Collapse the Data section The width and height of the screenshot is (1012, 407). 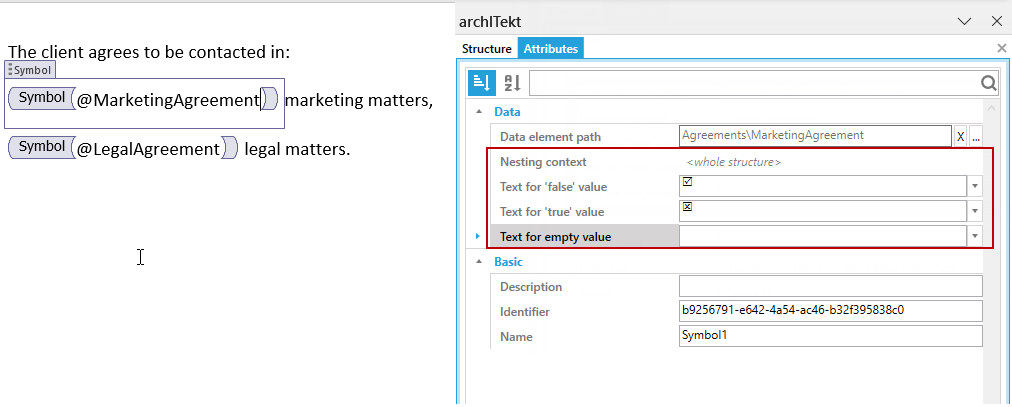(479, 111)
